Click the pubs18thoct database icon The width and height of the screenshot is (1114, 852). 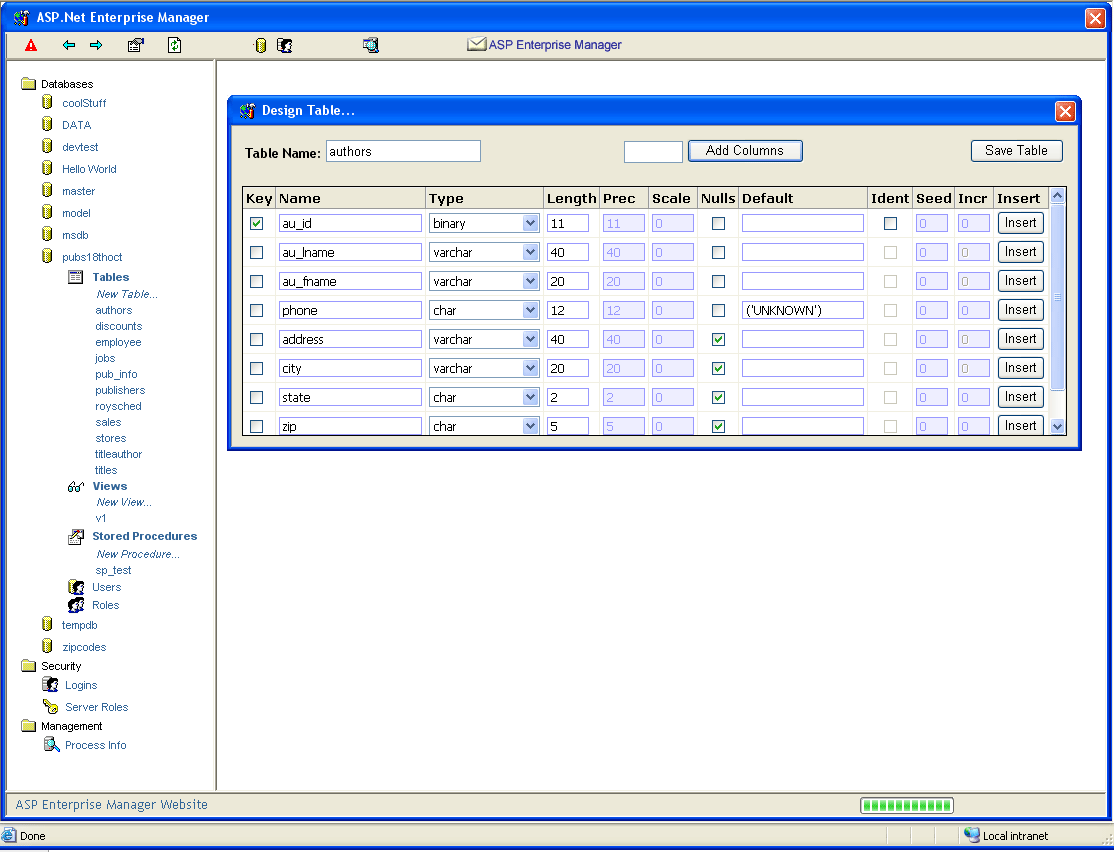click(47, 256)
